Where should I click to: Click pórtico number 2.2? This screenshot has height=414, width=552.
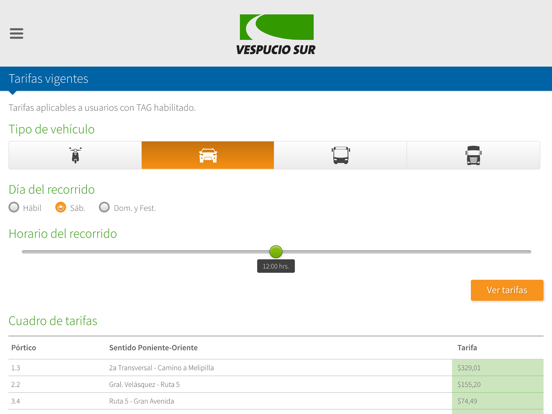pos(15,384)
